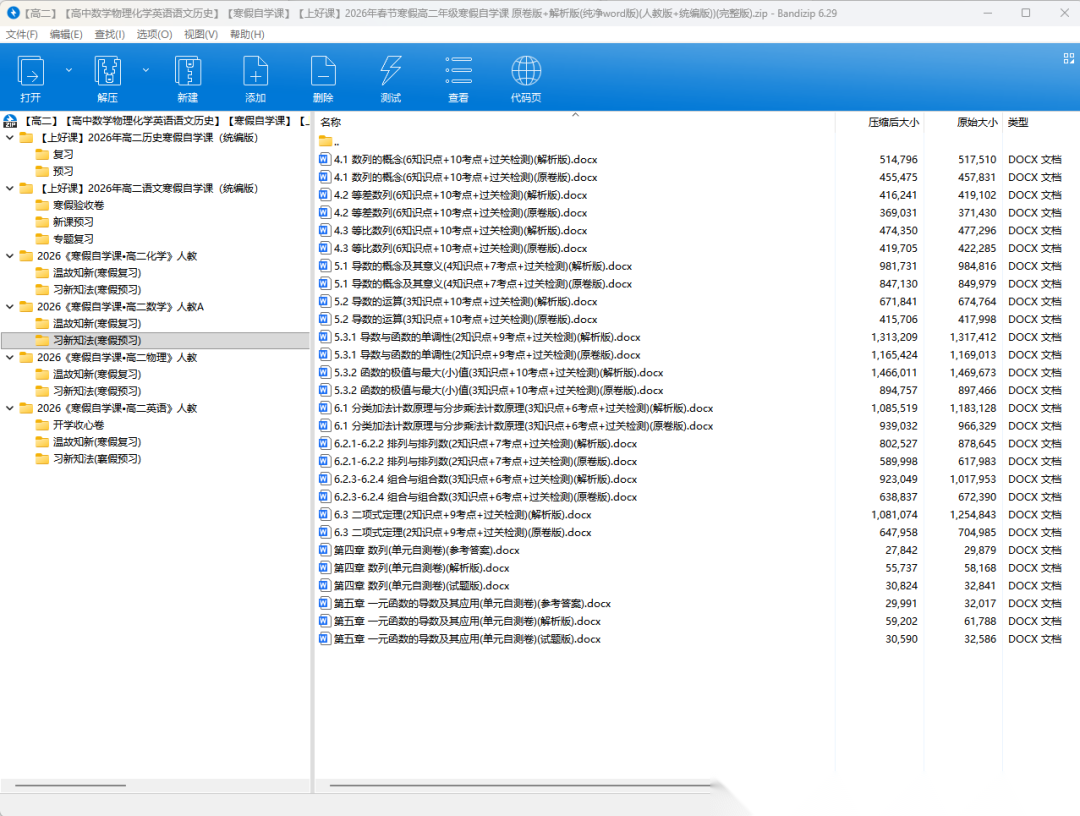Select file 6.3 二项式定理 (解析版).docx
This screenshot has height=816, width=1080.
click(x=462, y=515)
